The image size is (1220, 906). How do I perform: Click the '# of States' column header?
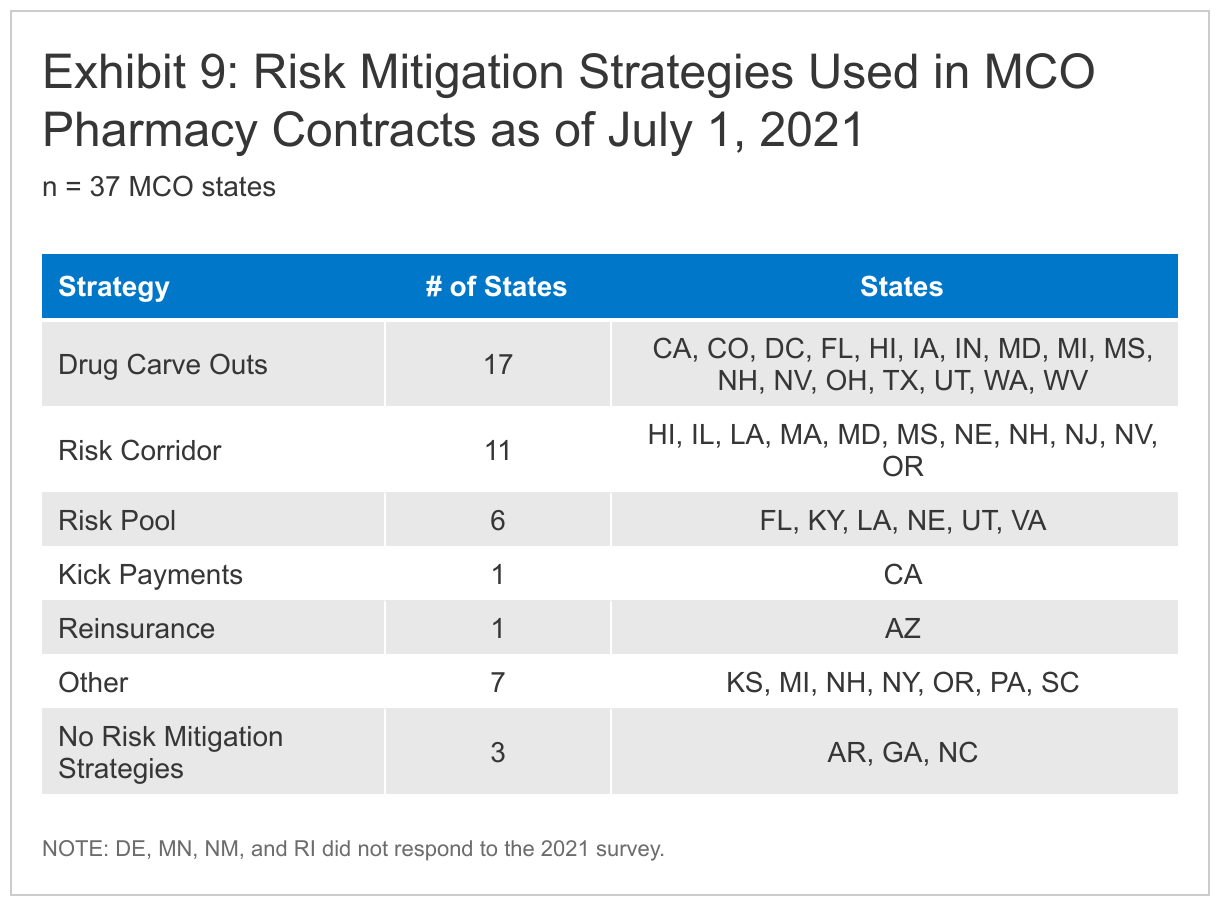[x=496, y=287]
